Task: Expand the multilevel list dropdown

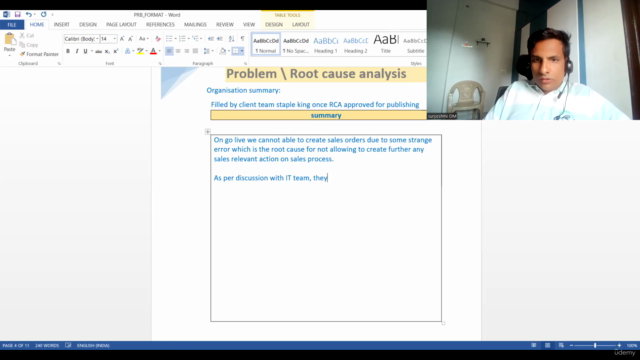Action: (x=201, y=39)
